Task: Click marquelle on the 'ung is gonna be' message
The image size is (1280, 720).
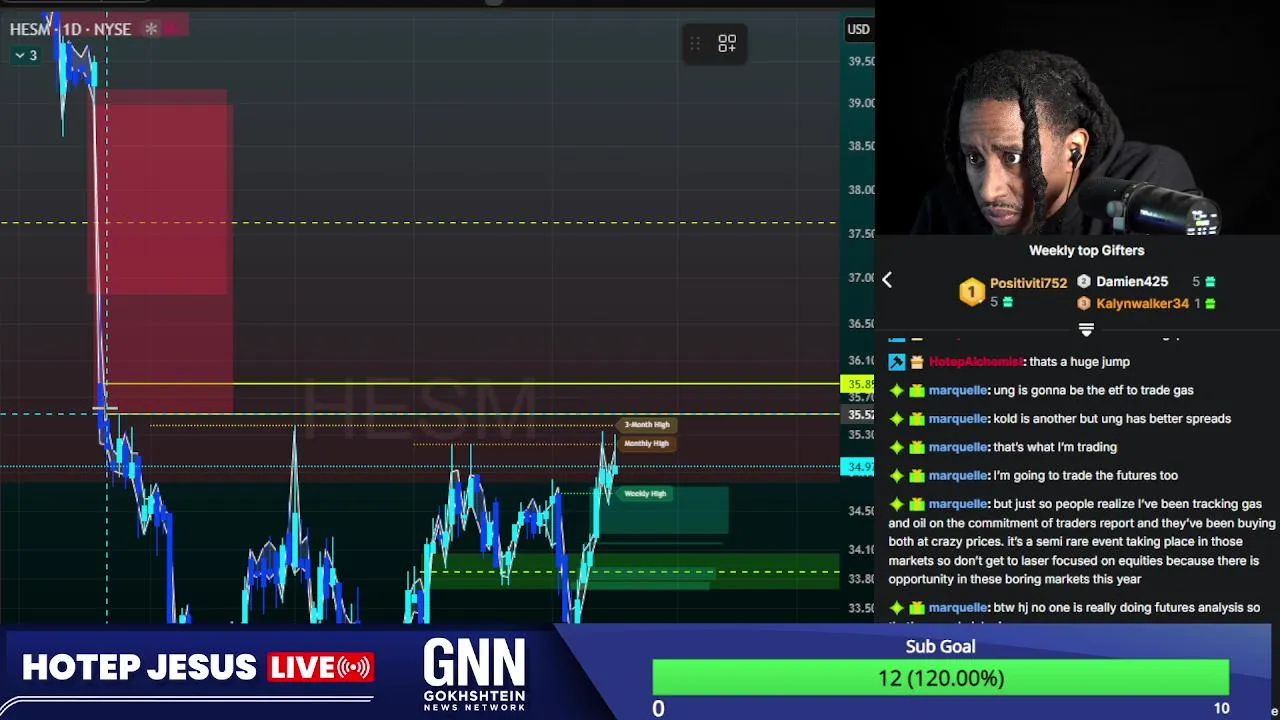Action: pyautogui.click(x=958, y=390)
